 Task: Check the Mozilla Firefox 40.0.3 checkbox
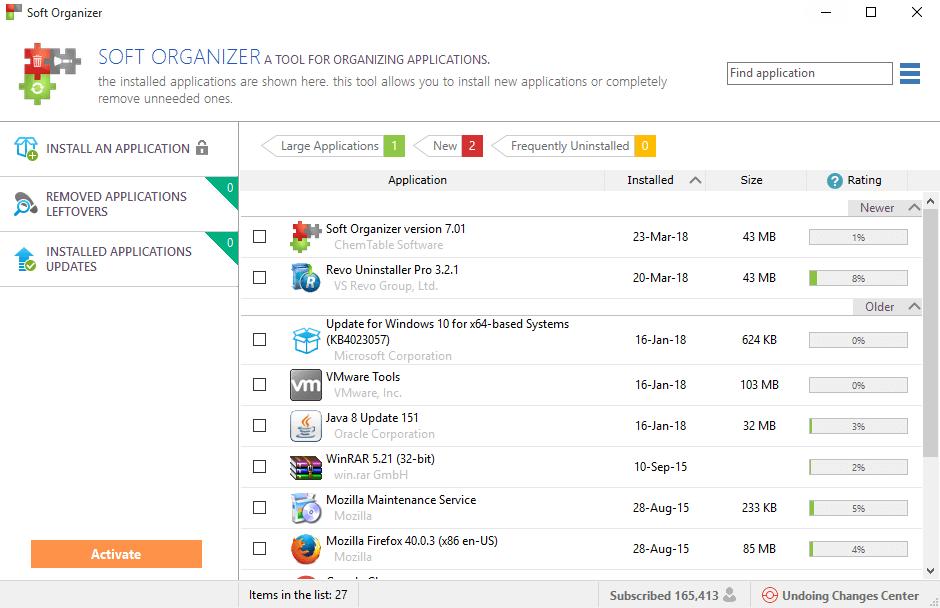[260, 549]
